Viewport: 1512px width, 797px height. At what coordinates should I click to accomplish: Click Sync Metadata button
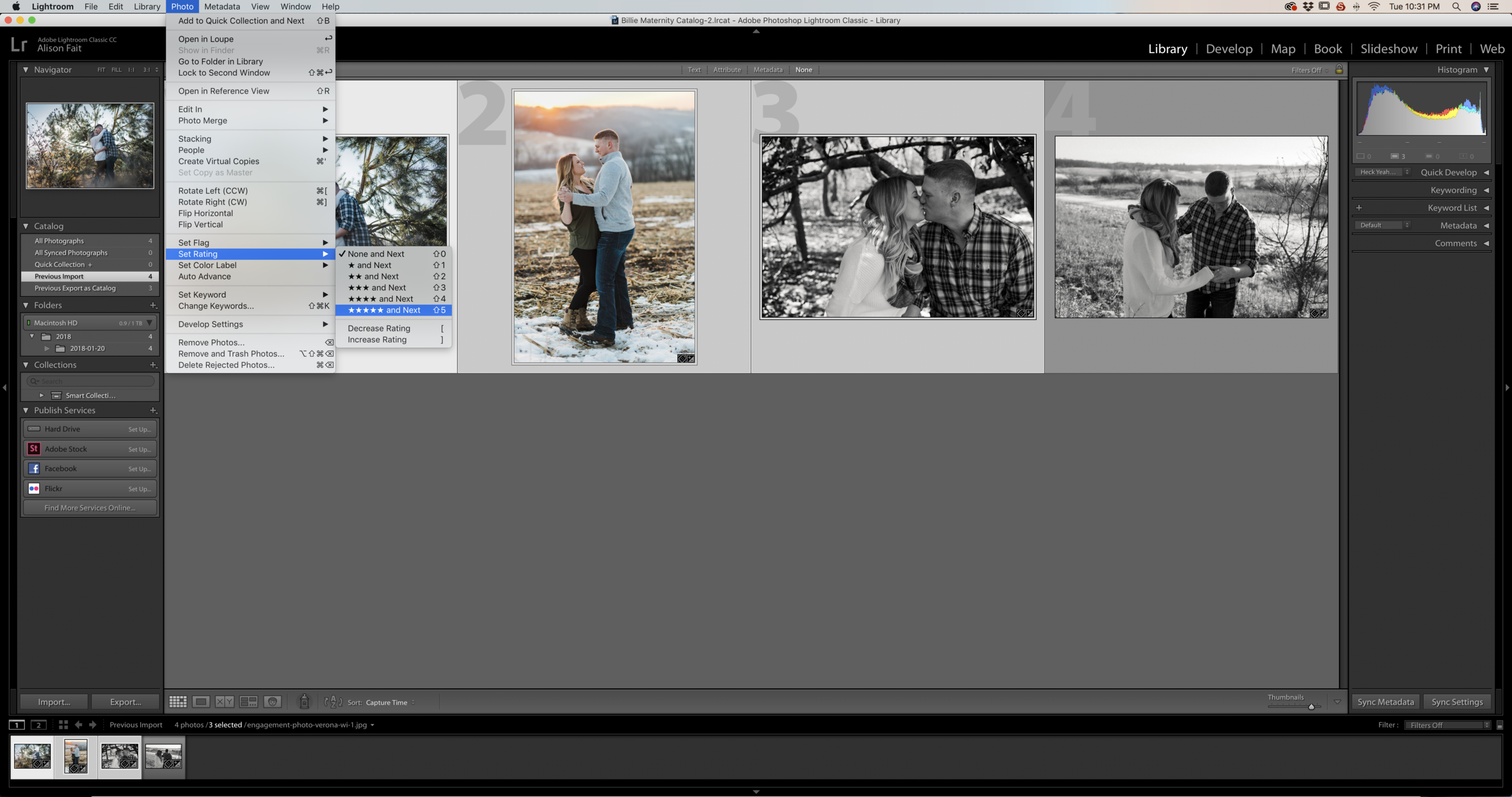coord(1386,702)
